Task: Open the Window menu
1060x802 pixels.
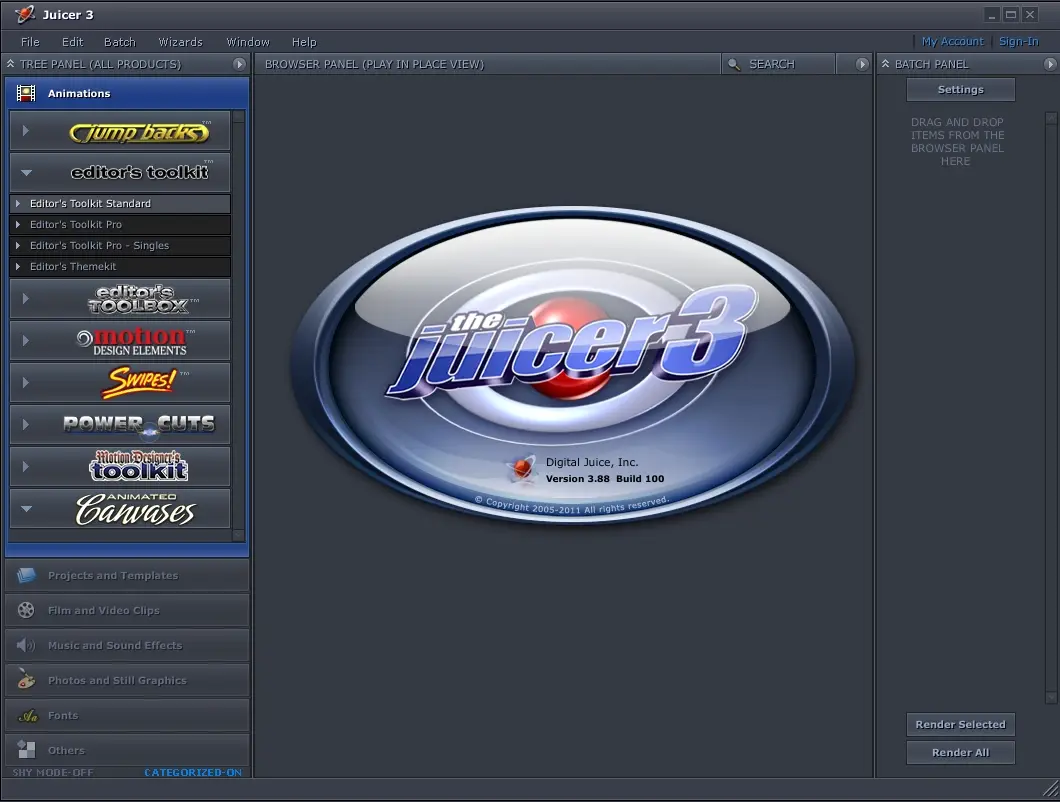Action: point(247,42)
